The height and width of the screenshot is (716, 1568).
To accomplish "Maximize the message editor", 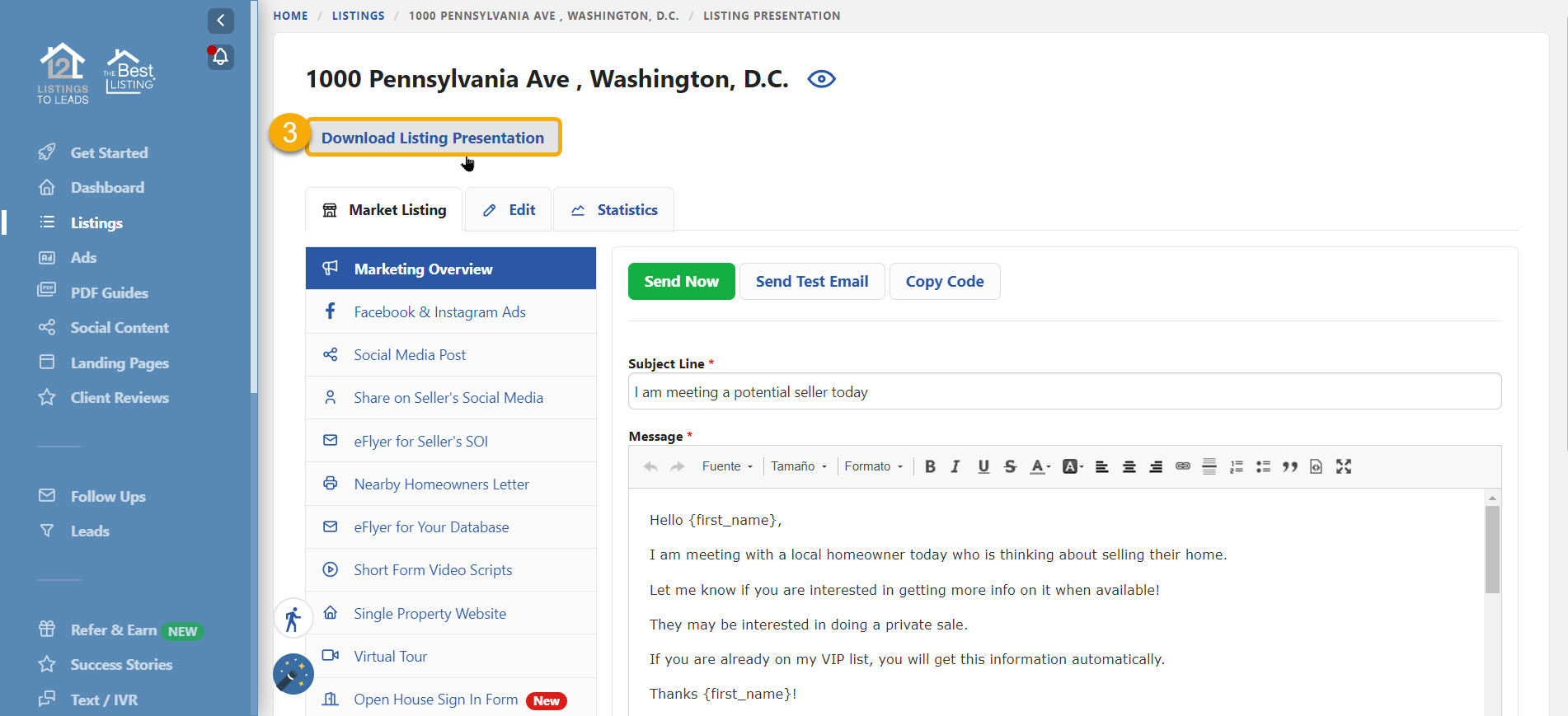I will pyautogui.click(x=1343, y=466).
